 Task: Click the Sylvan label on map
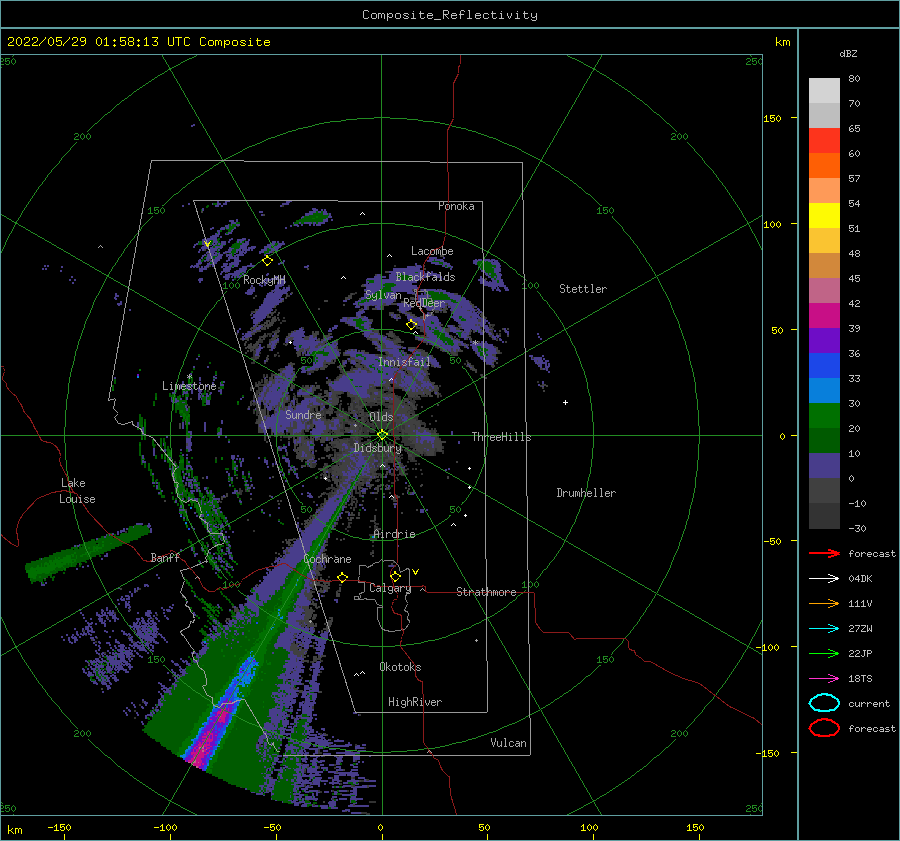click(x=383, y=295)
